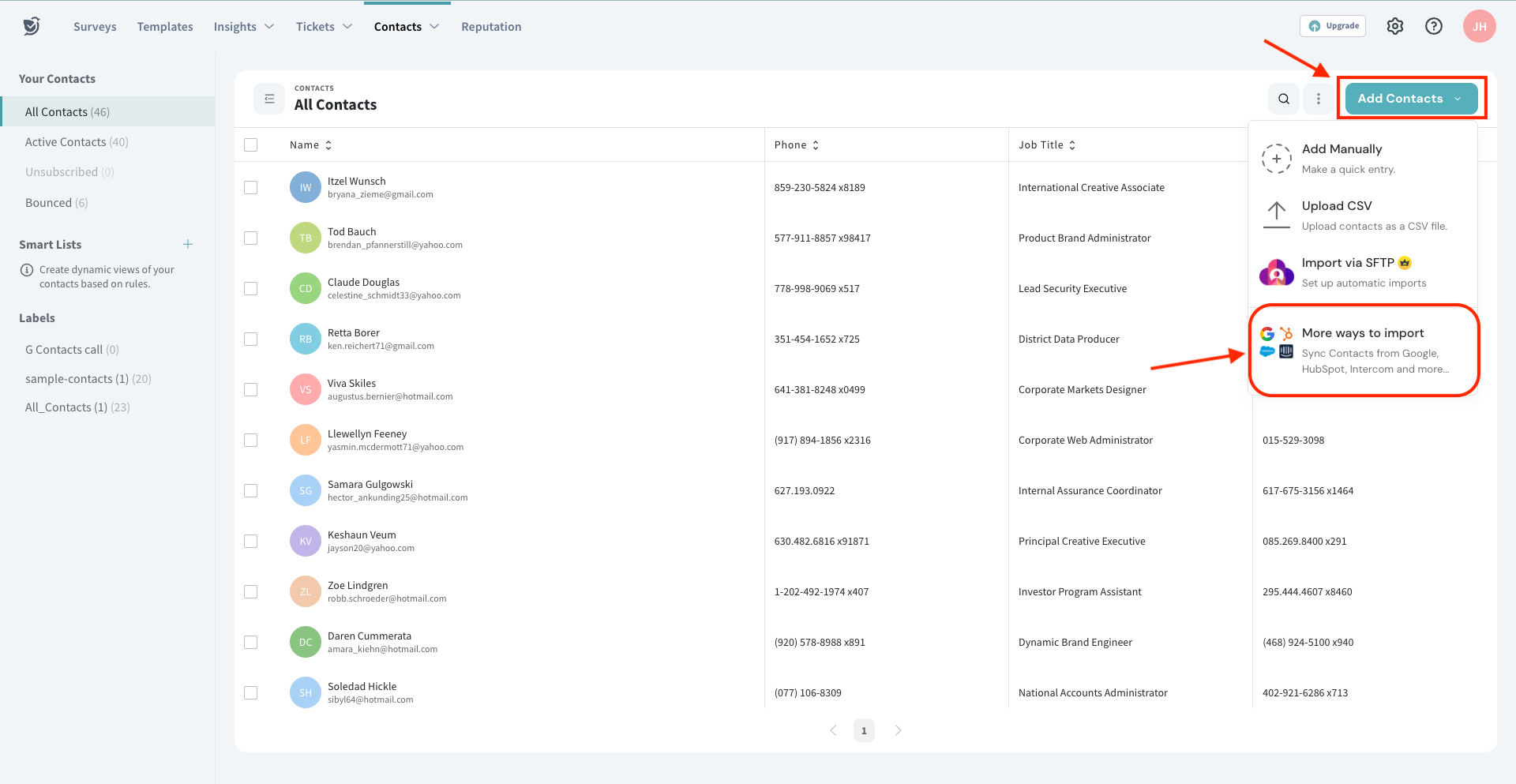The image size is (1516, 784).
Task: Select the checkbox for Itzel Wunsch
Action: 251,188
